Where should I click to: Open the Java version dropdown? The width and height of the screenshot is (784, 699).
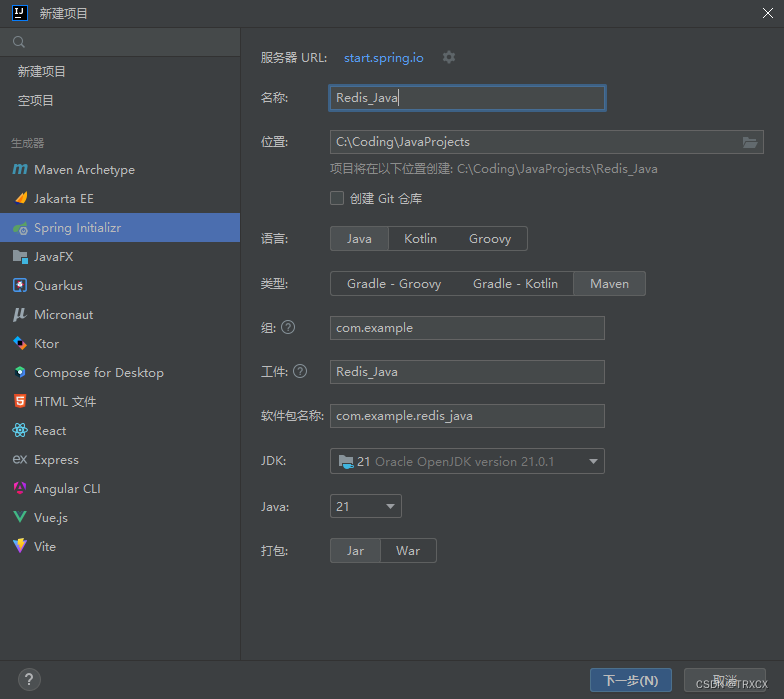click(x=366, y=506)
